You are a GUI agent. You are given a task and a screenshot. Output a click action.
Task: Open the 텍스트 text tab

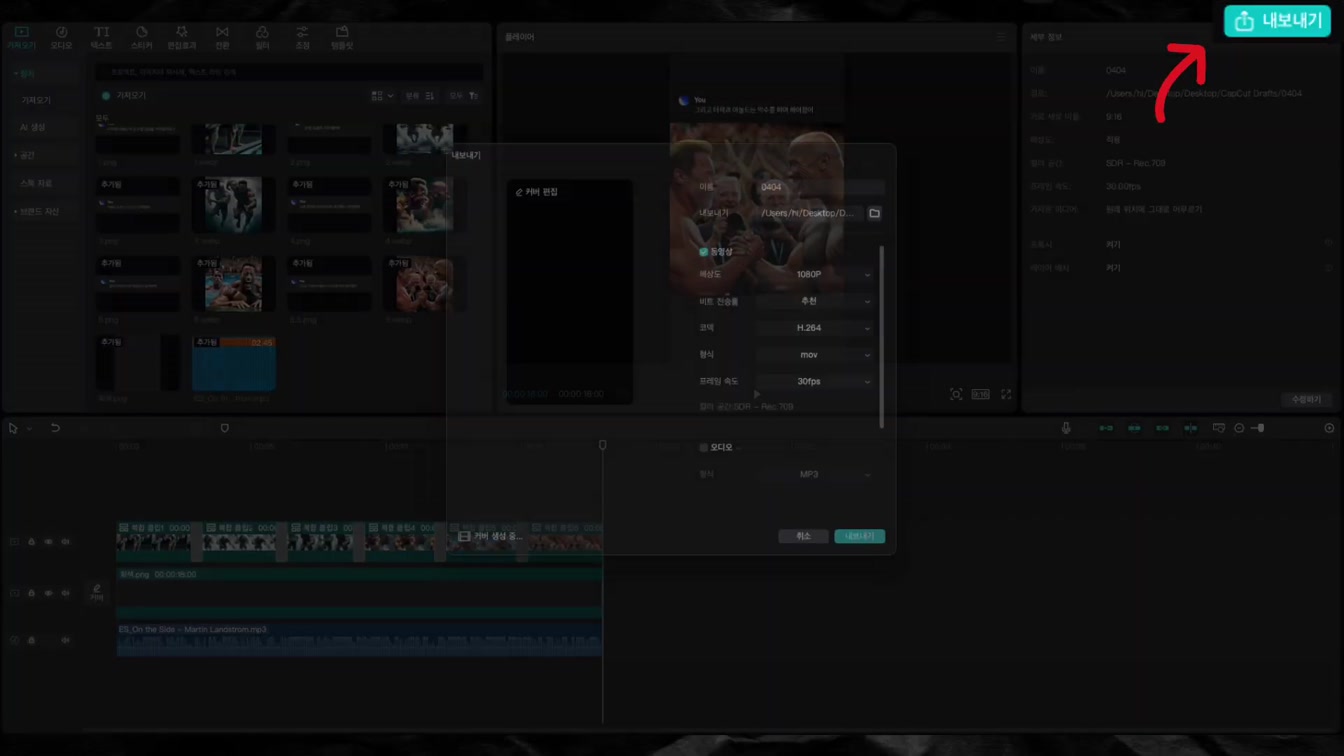point(101,38)
